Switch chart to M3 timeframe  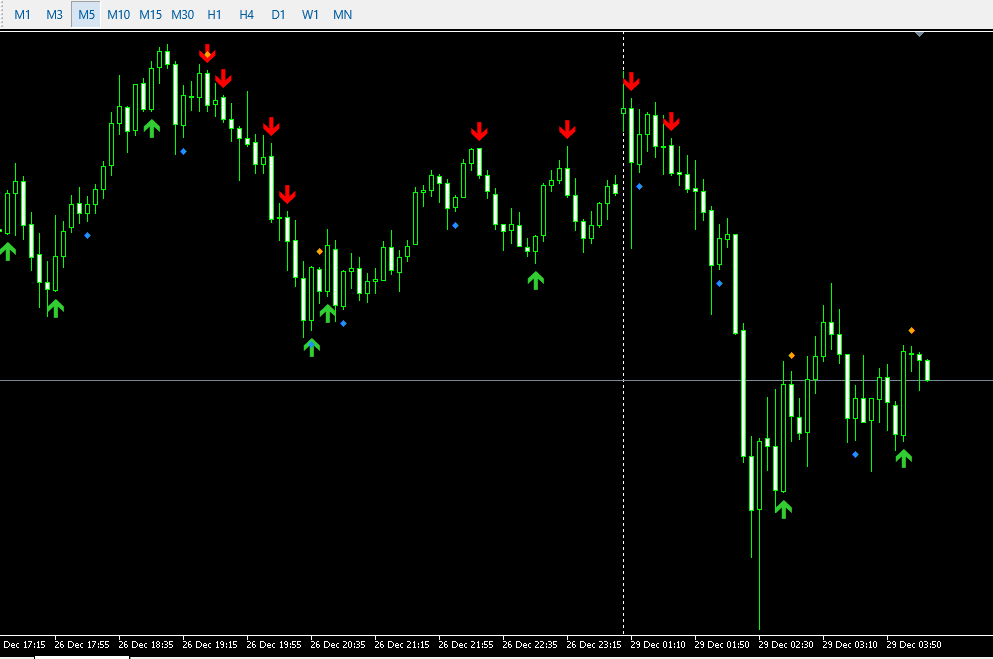tap(54, 15)
